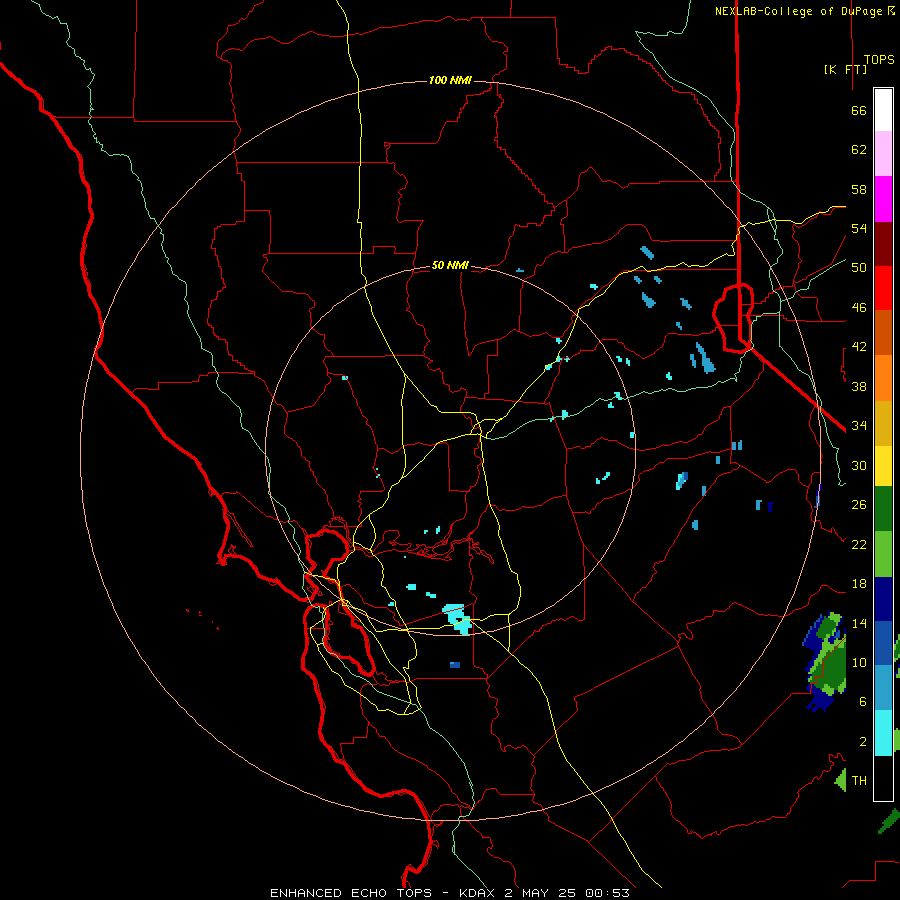
Task: Select the medium blue legend swatch
Action: coord(883,643)
